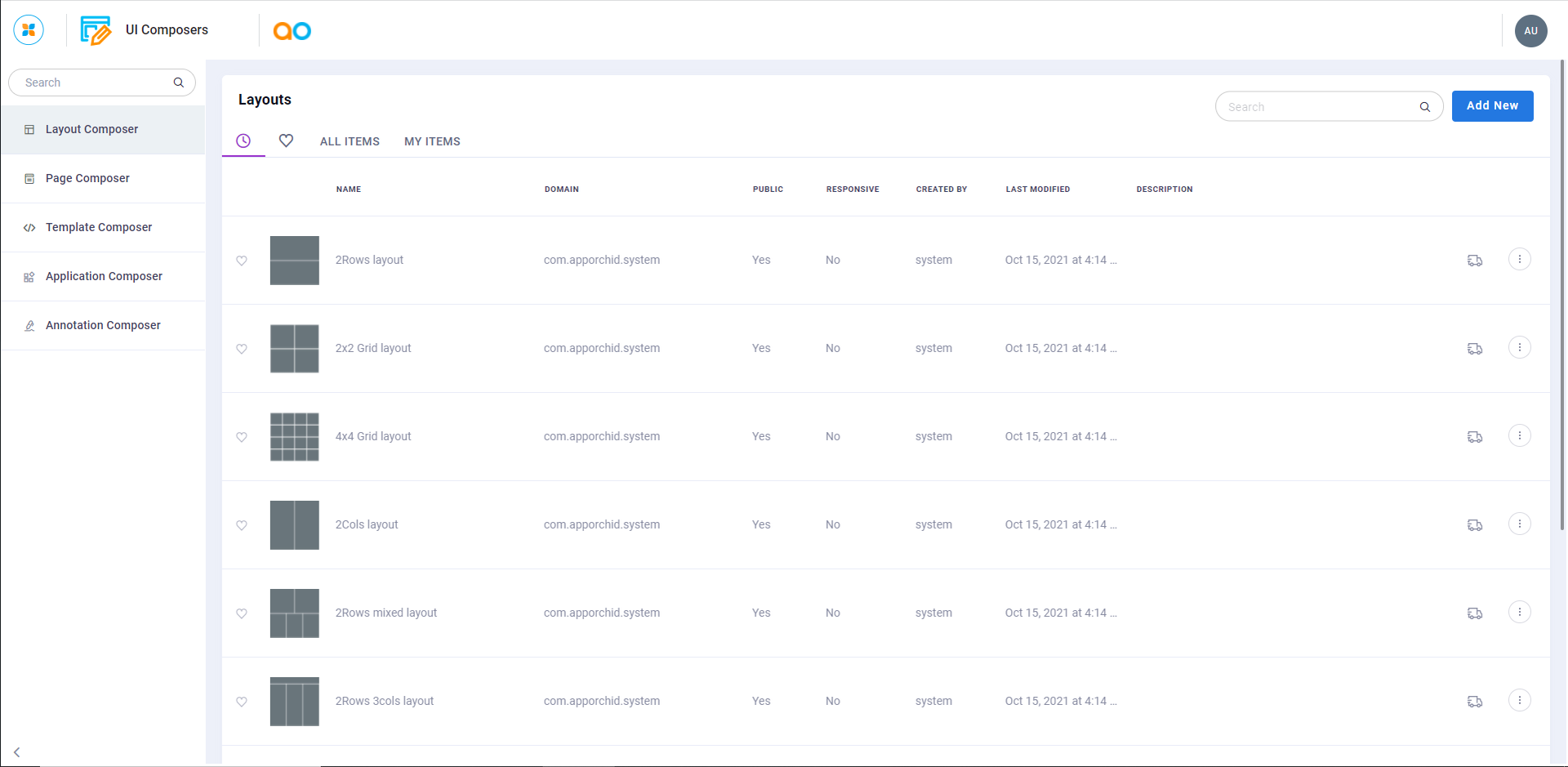Click the Layouts search input field
Screen dimensions: 1568x767
click(x=1319, y=107)
